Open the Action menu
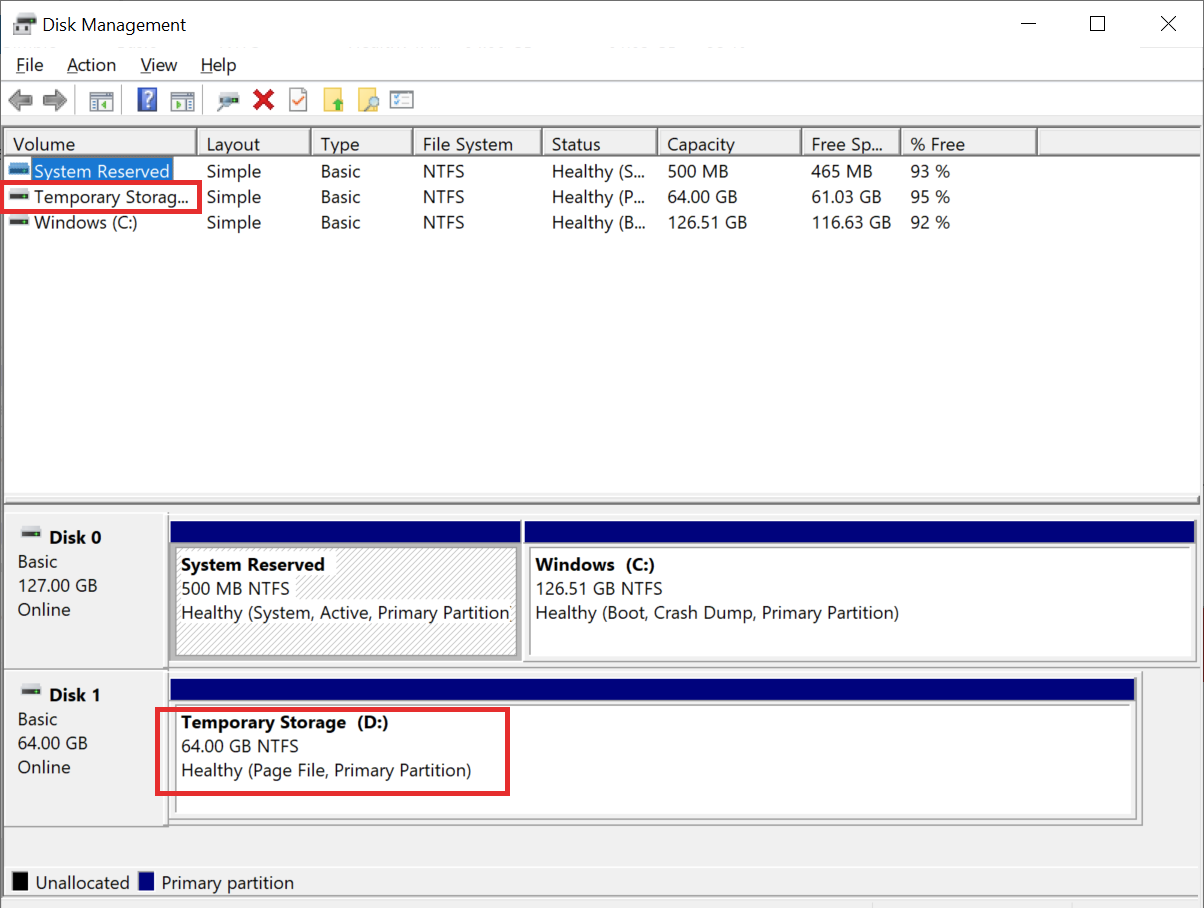1204x908 pixels. pos(91,65)
